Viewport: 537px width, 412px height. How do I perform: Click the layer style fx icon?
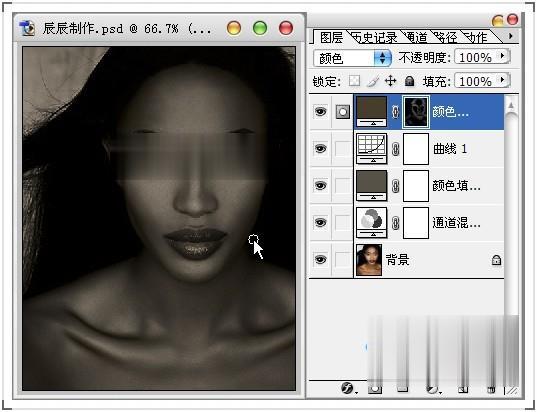pyautogui.click(x=347, y=388)
